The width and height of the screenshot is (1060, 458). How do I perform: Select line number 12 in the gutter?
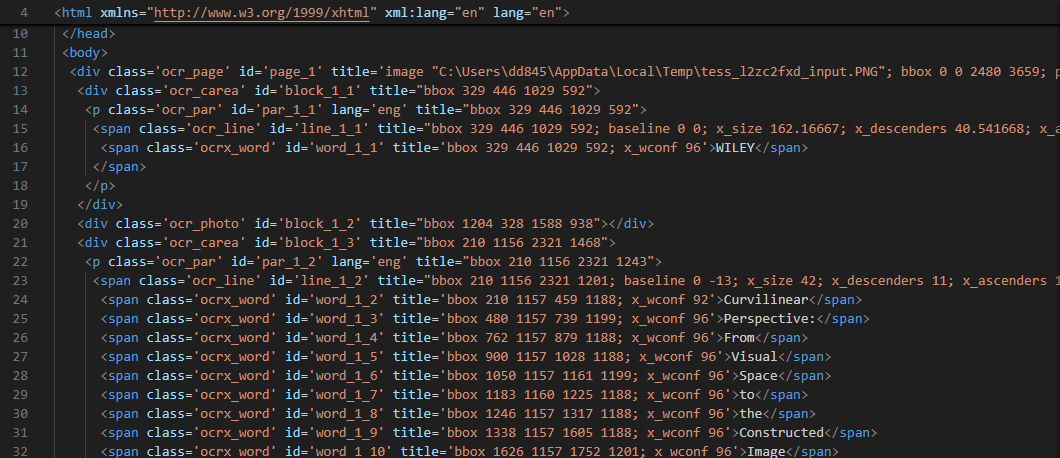click(x=20, y=72)
